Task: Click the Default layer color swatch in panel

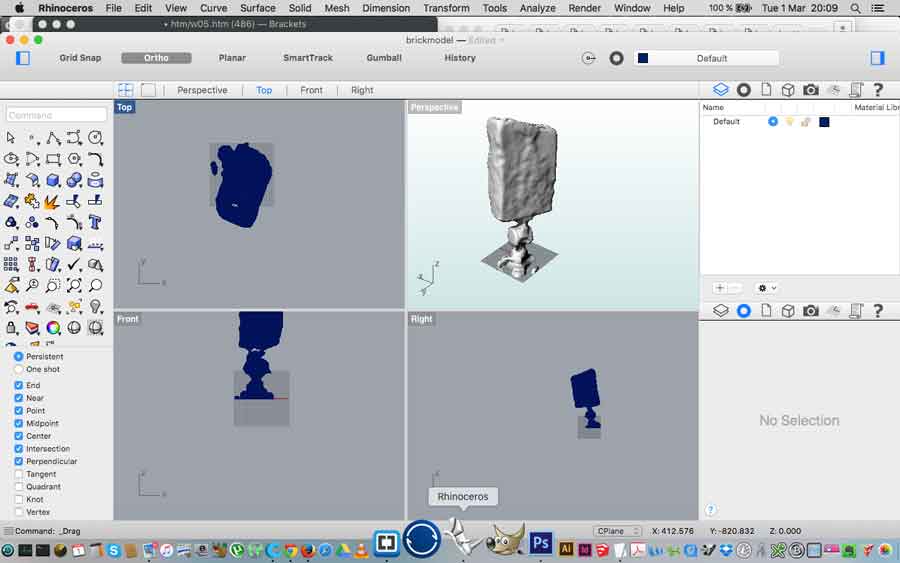Action: pos(824,122)
